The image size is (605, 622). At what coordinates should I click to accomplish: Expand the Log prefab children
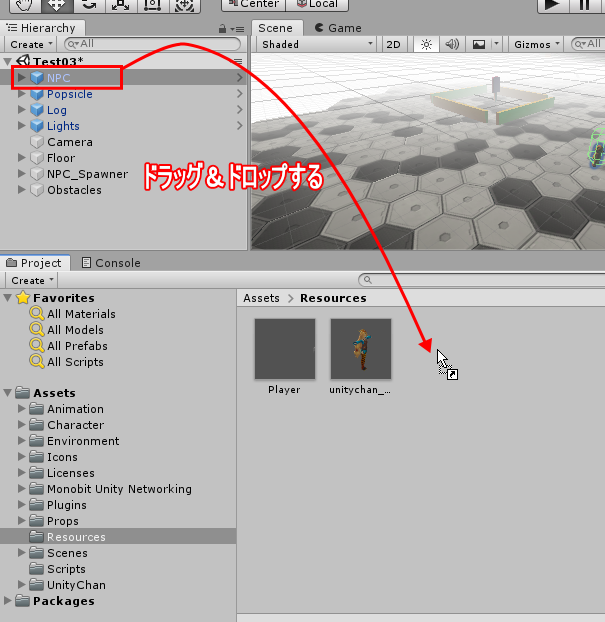tap(22, 109)
